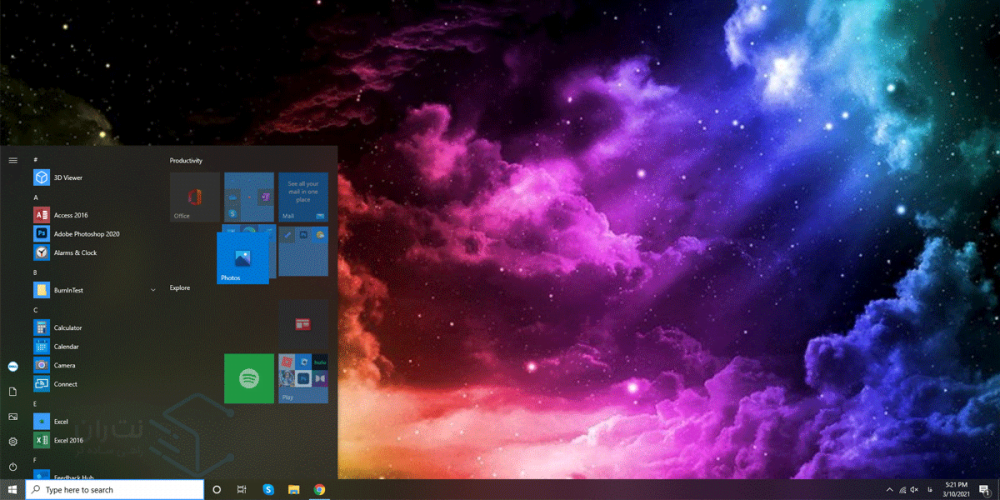Screen dimensions: 1000x500
Task: Open the Photos tile
Action: coord(242,258)
